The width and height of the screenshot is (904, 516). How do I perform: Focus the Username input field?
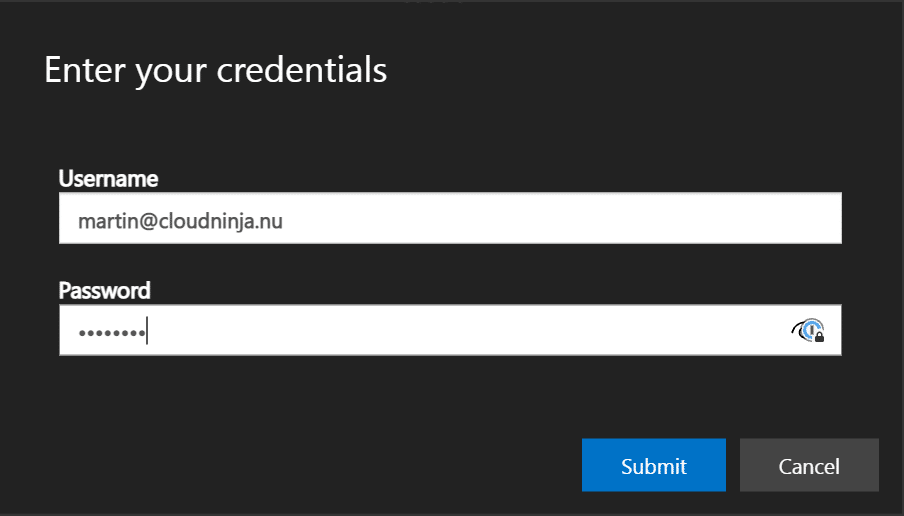(x=450, y=218)
